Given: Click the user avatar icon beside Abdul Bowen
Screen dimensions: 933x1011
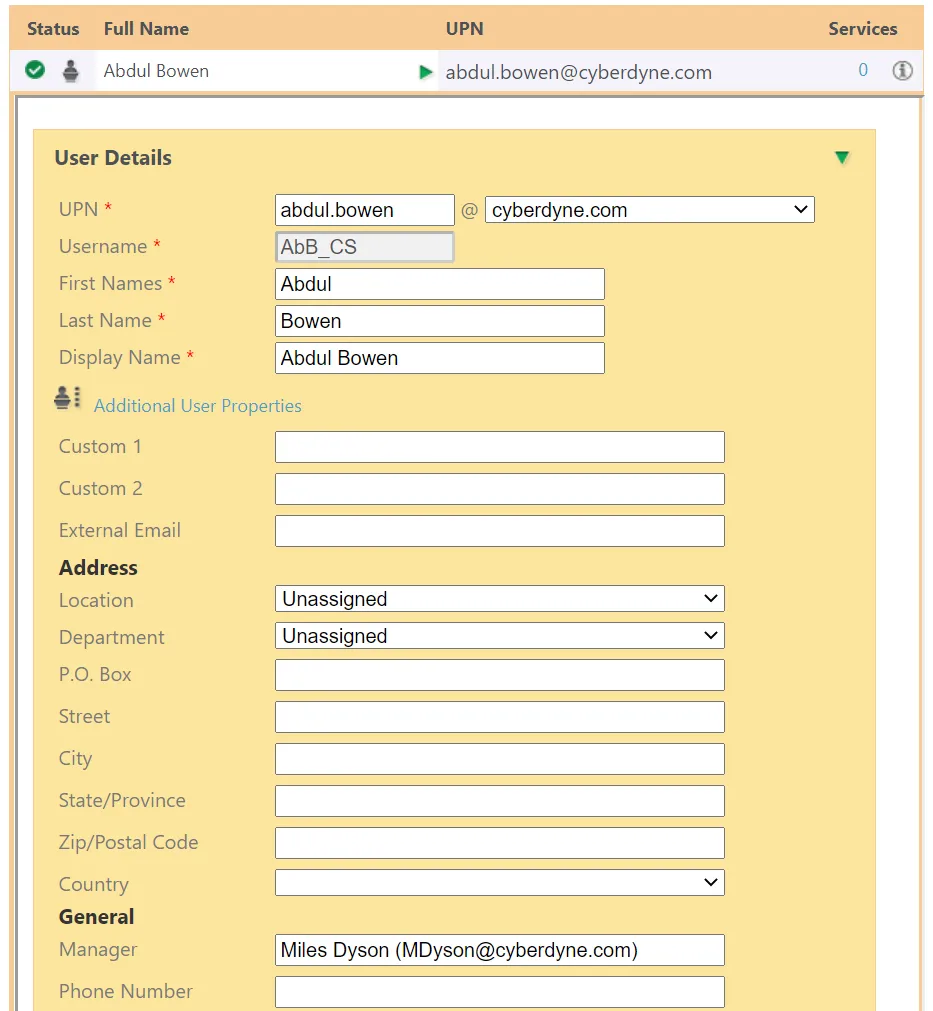Looking at the screenshot, I should point(70,71).
